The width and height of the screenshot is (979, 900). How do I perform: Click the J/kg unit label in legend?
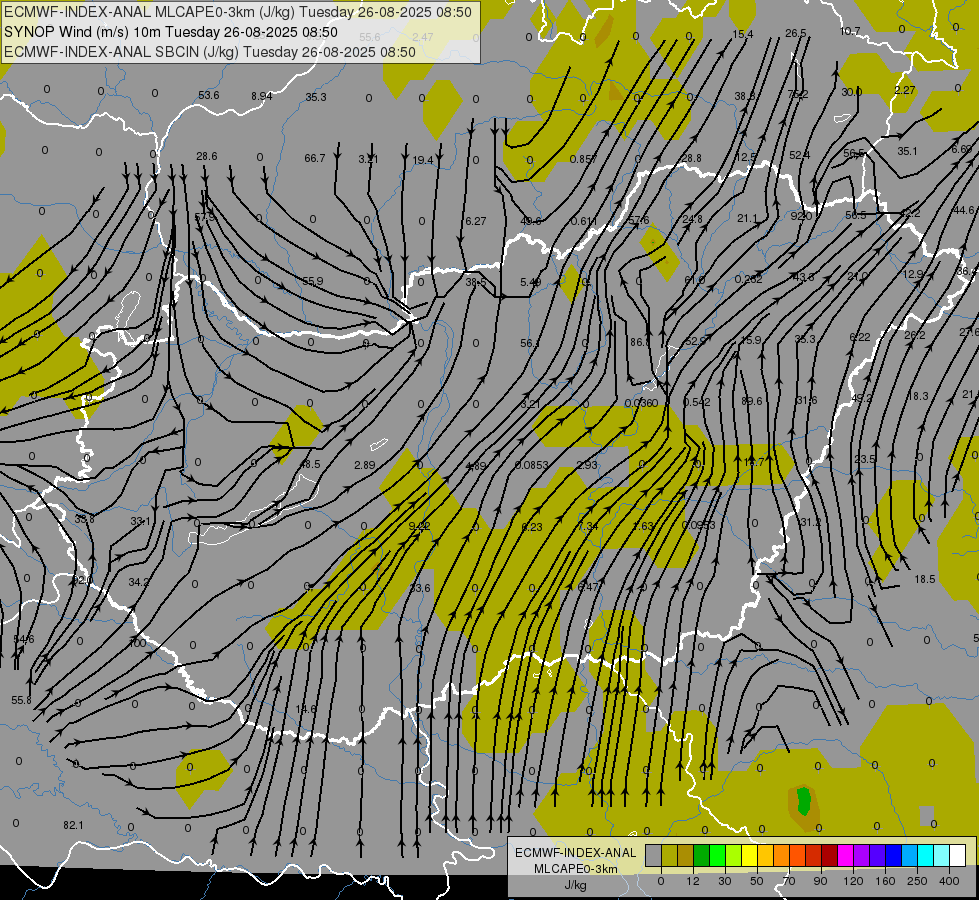[575, 885]
